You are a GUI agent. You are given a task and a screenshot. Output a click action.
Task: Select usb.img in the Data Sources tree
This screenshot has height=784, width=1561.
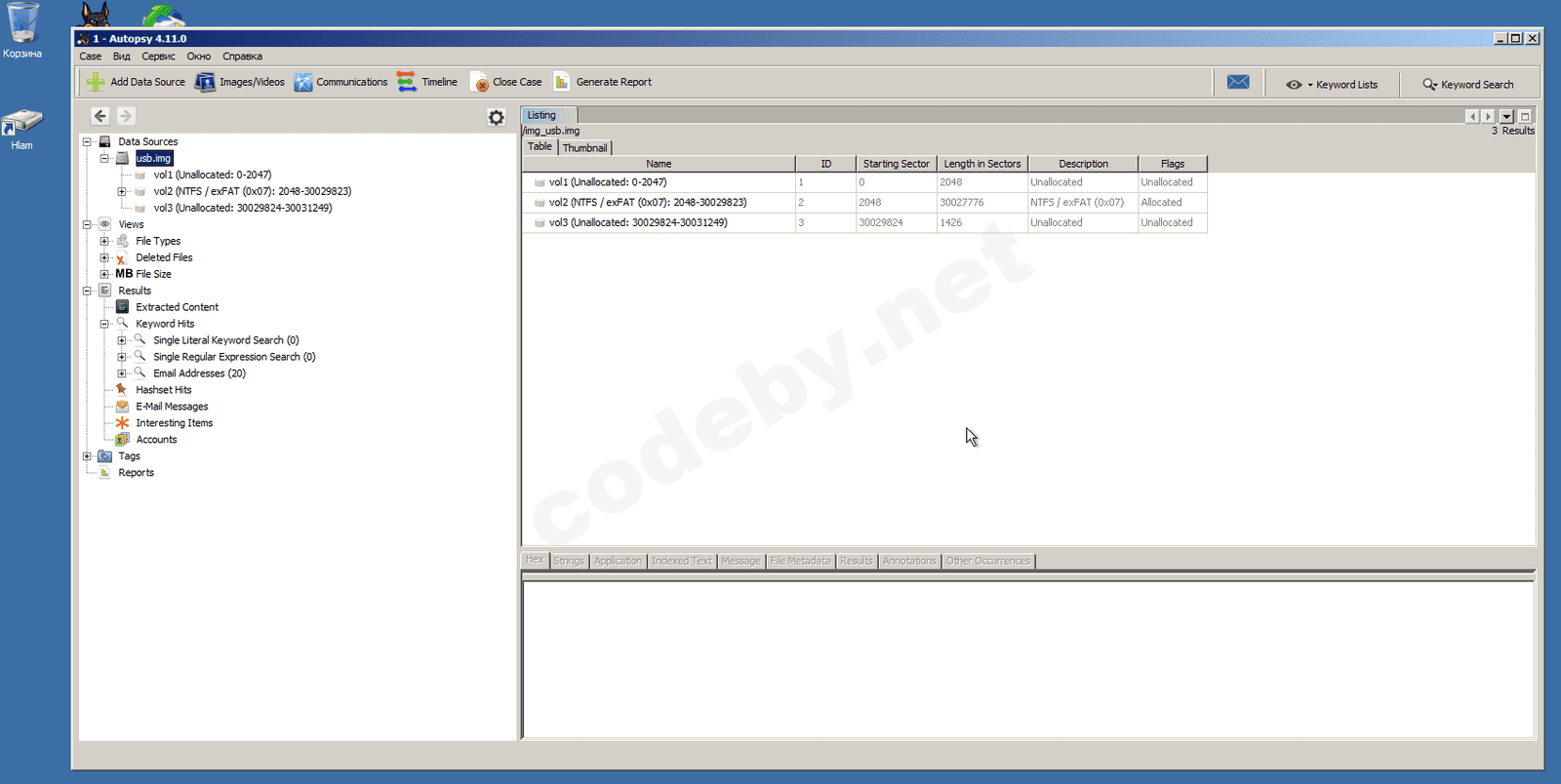click(x=154, y=158)
